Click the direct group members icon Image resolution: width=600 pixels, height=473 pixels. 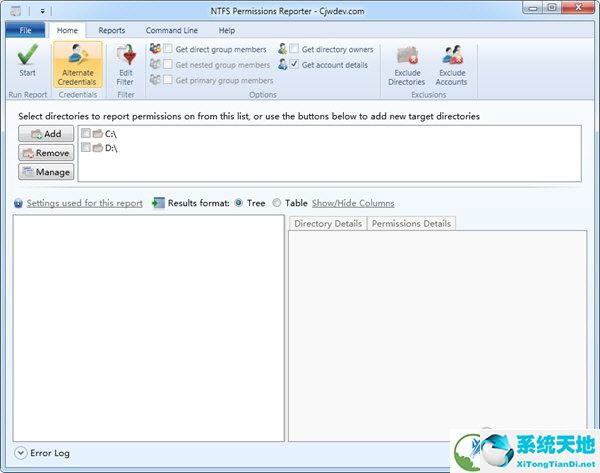pyautogui.click(x=155, y=49)
